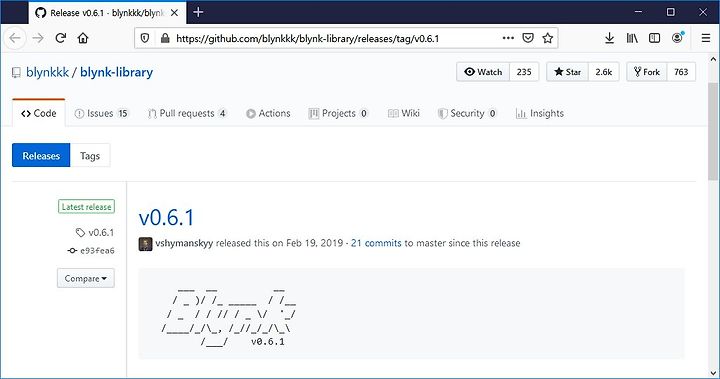Click the scrollbar up arrow
The height and width of the screenshot is (379, 720).
pos(713,59)
